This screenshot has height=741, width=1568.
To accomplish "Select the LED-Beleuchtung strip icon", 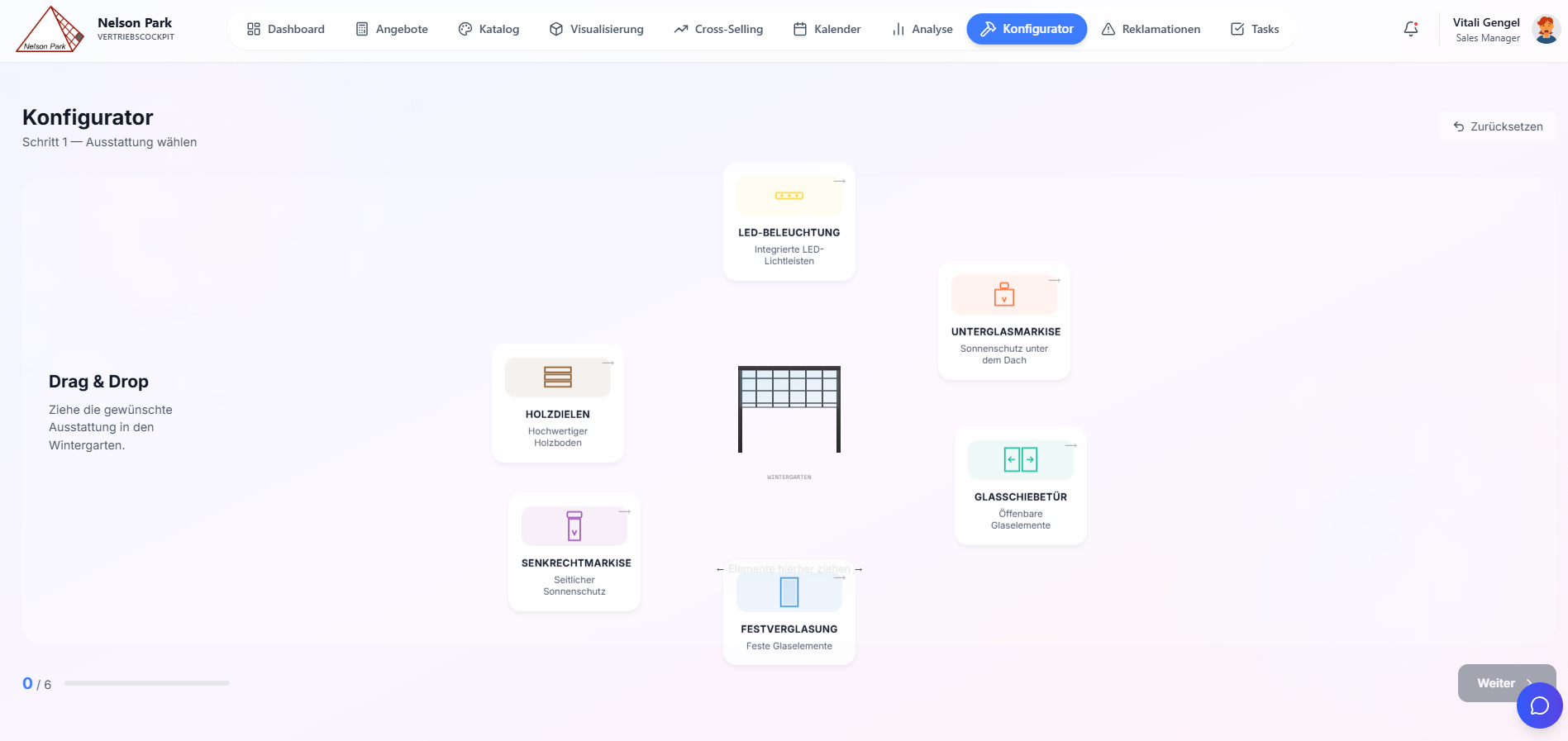I will point(789,196).
